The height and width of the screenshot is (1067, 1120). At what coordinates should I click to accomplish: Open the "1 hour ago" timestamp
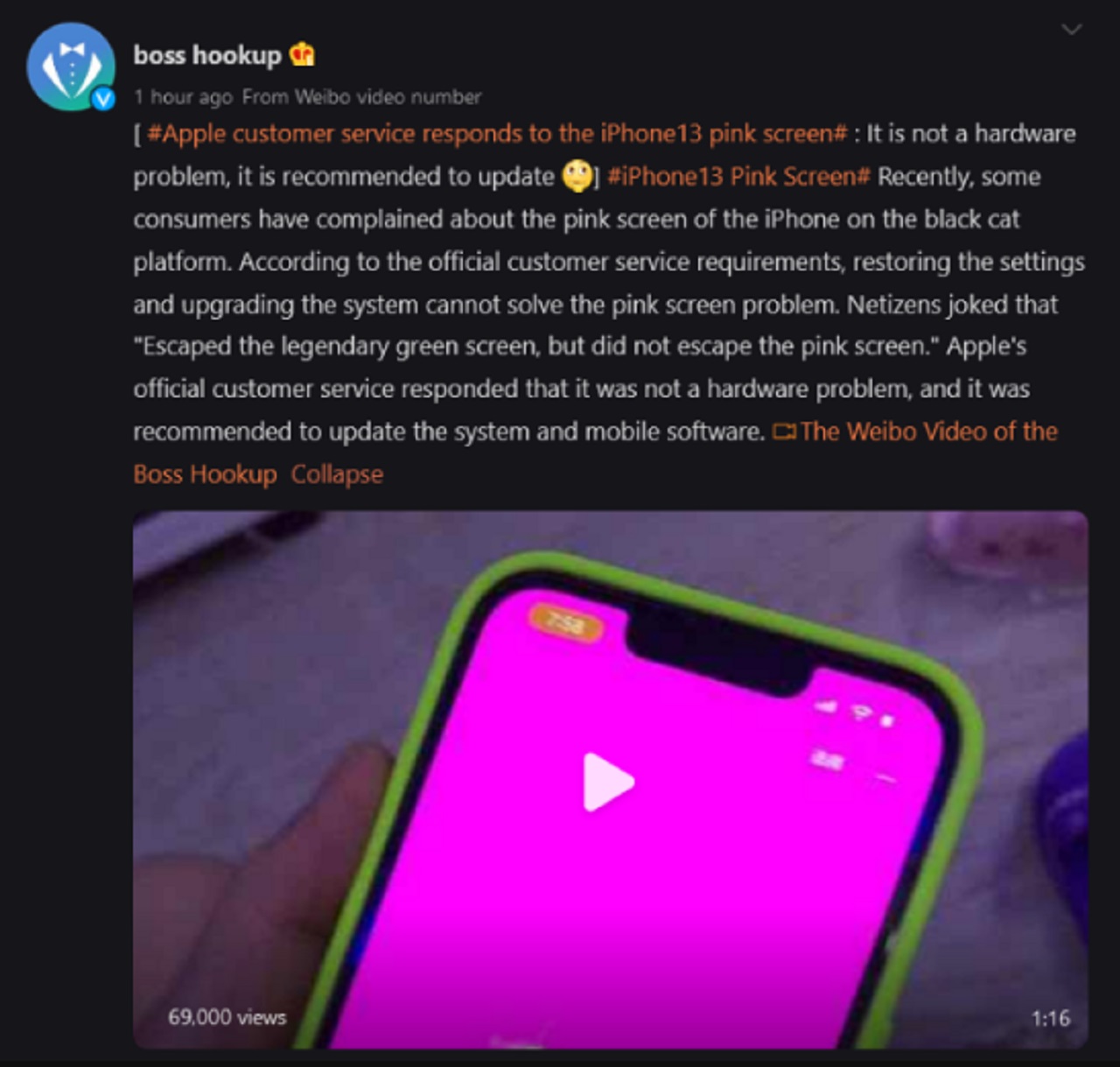point(183,96)
